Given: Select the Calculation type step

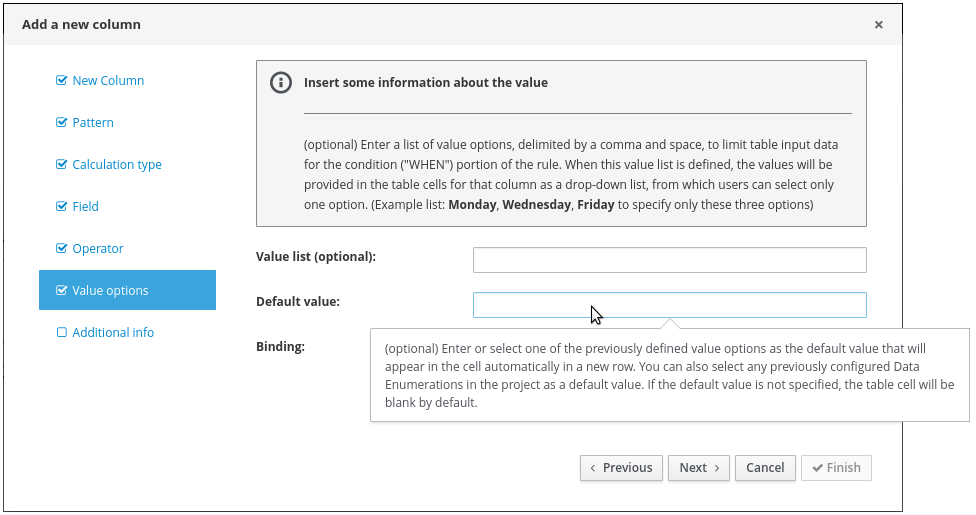Looking at the screenshot, I should 117,165.
